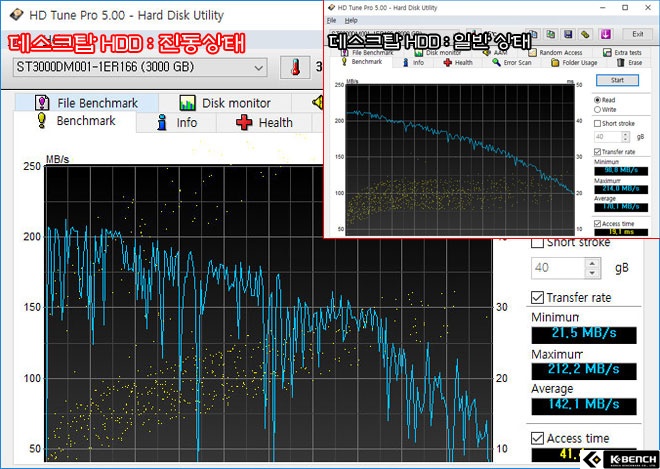Open Health tab in small window

click(x=458, y=63)
